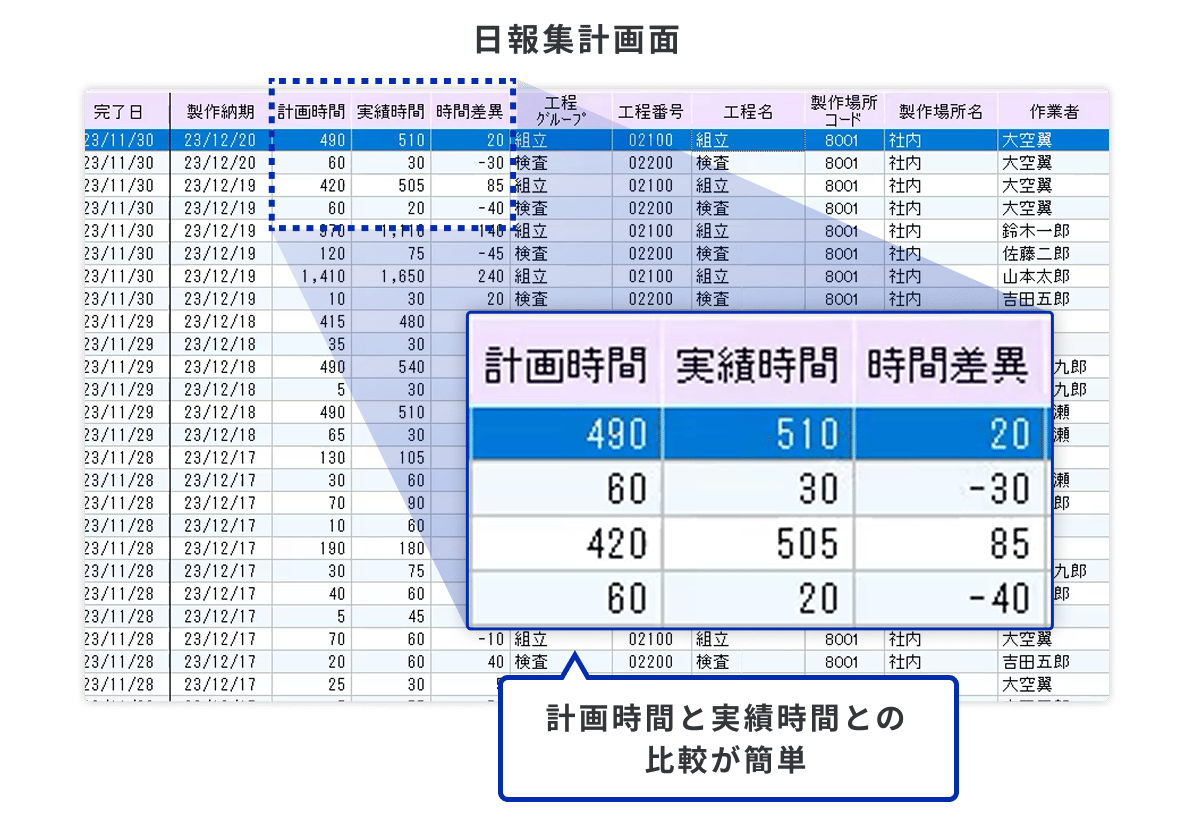Click the 工程グループ column header
Viewport: 1194px width, 818px height.
coord(561,111)
